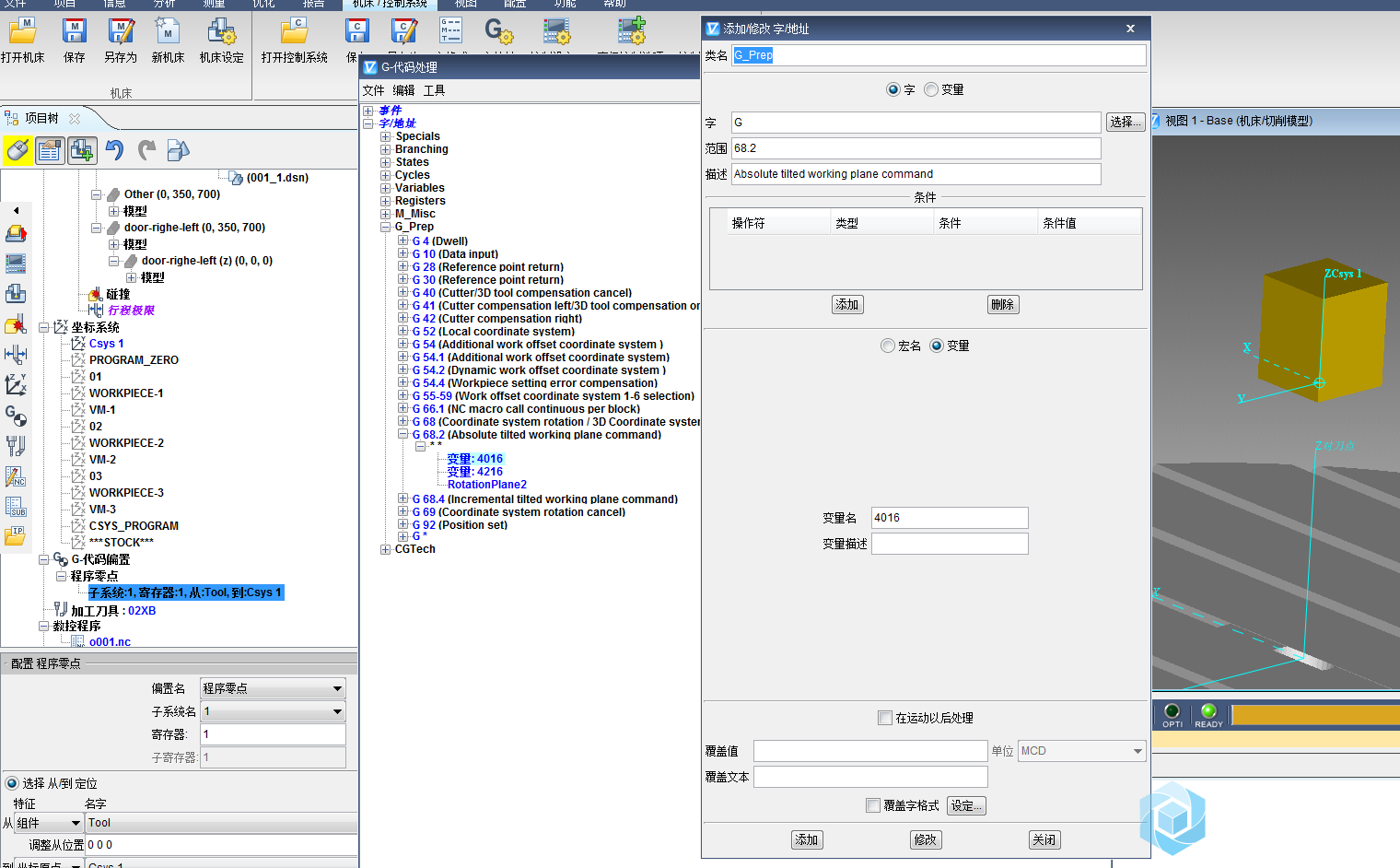
Task: Open the 单位 dropdown showing MCD
Action: [1082, 751]
